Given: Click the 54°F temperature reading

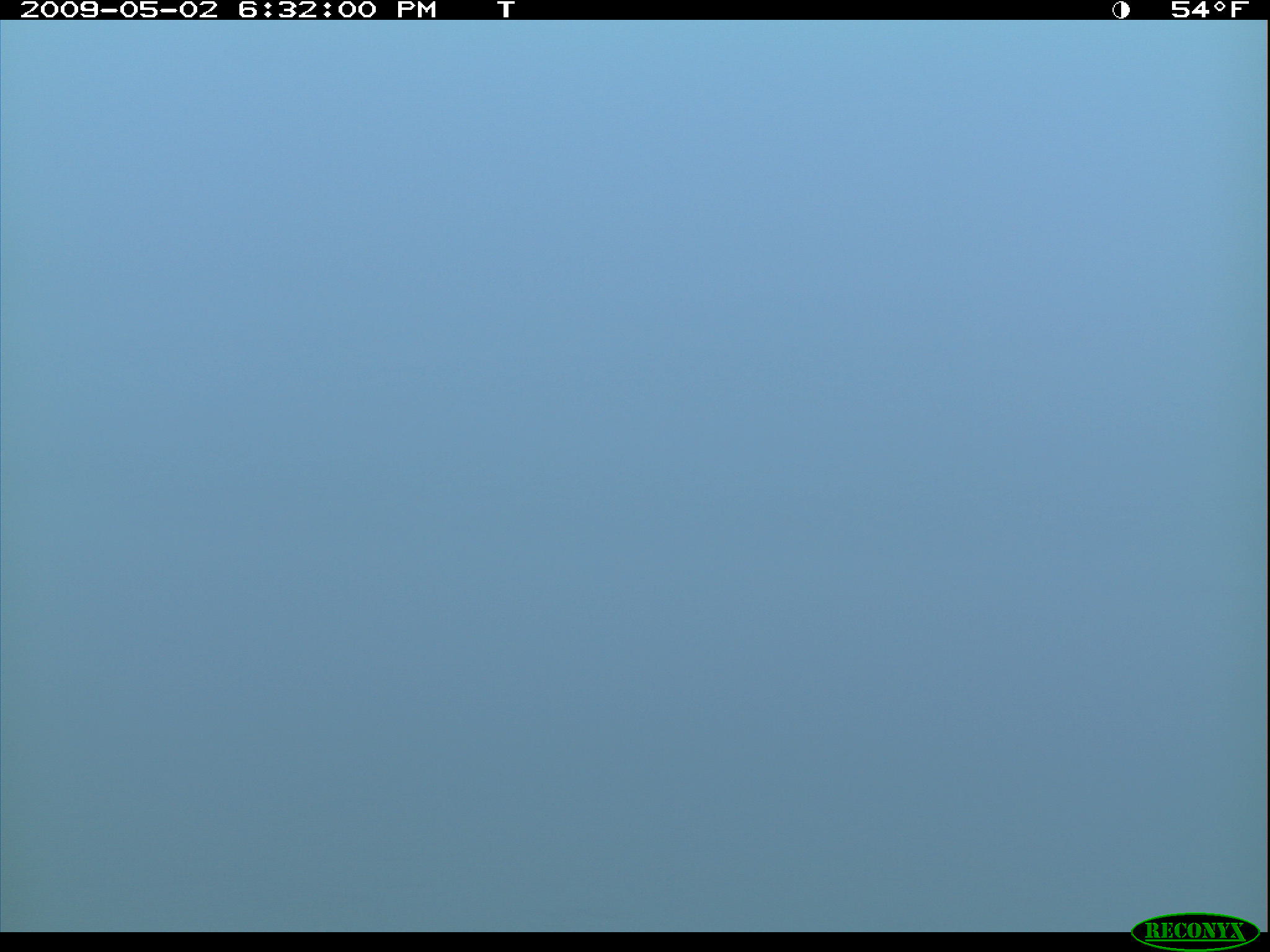Looking at the screenshot, I should pyautogui.click(x=1209, y=9).
